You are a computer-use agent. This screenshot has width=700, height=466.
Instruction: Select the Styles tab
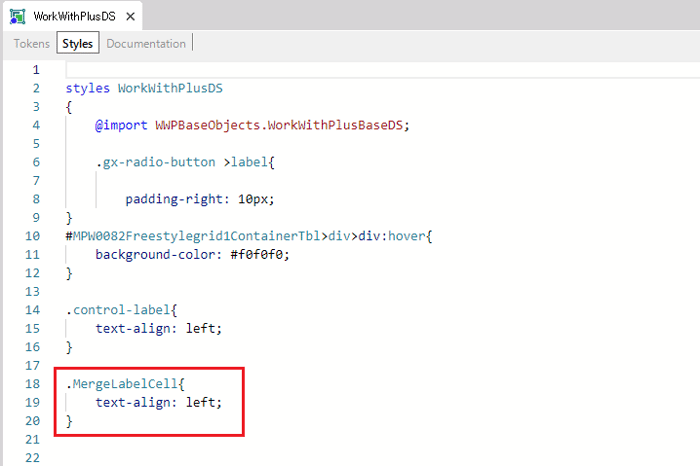coord(77,44)
